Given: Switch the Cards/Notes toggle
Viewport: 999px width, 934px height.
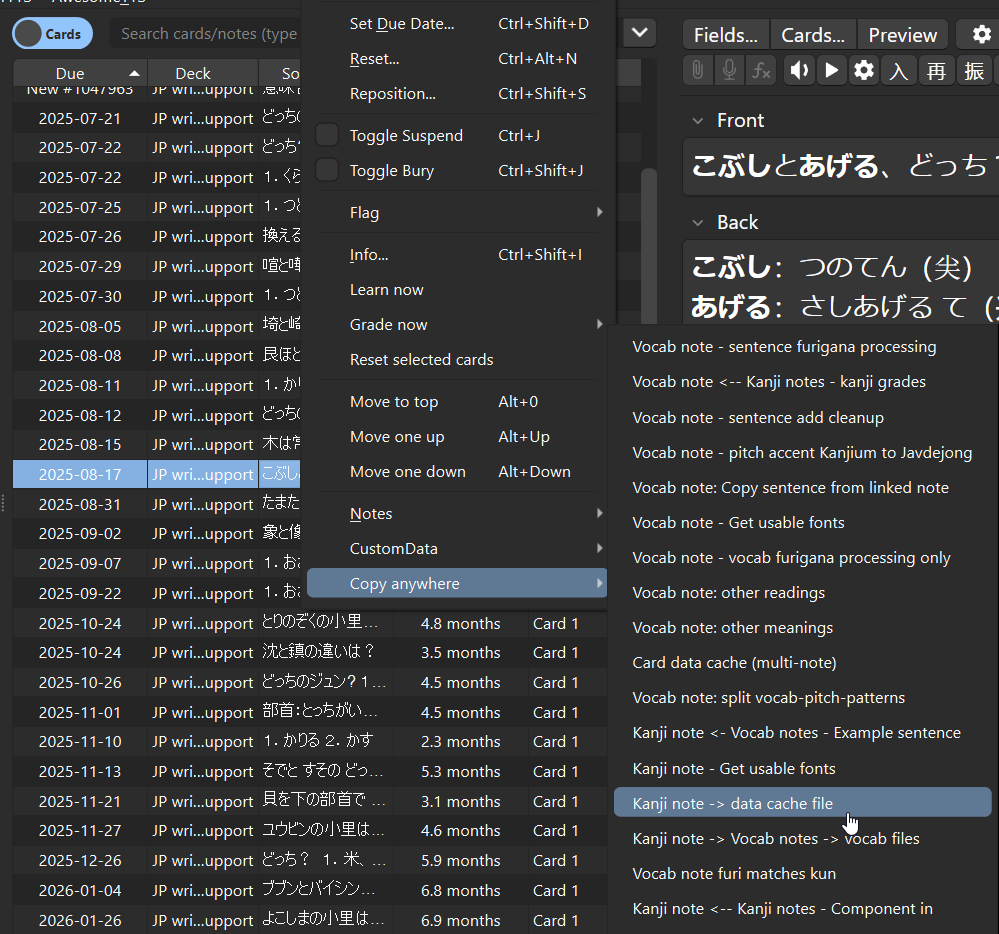Looking at the screenshot, I should pyautogui.click(x=52, y=34).
